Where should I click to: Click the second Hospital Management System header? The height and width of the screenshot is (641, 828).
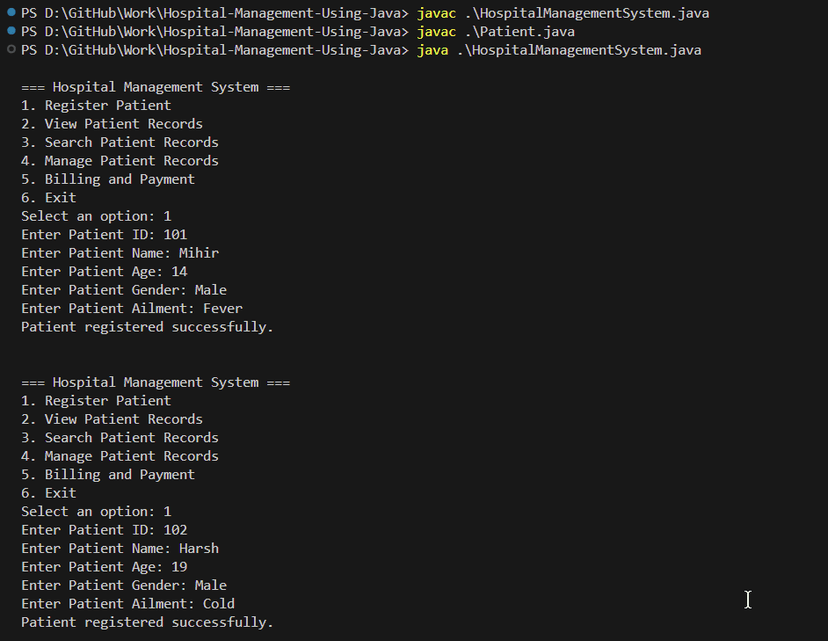click(155, 382)
